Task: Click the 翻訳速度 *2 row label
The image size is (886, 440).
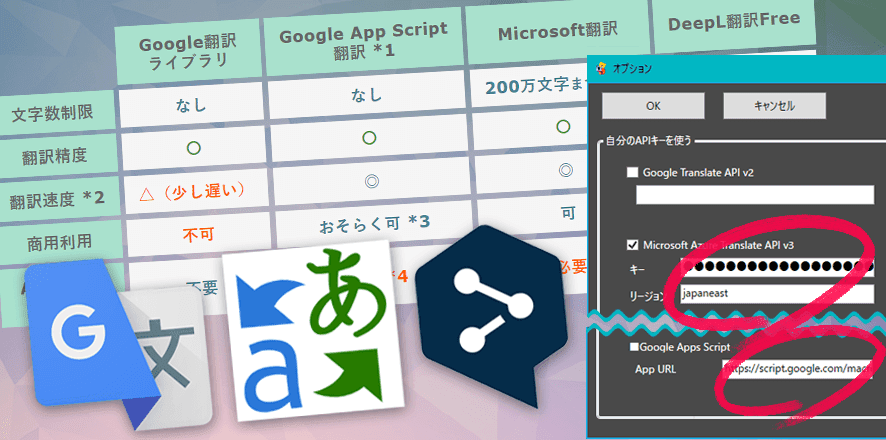Action: (58, 200)
